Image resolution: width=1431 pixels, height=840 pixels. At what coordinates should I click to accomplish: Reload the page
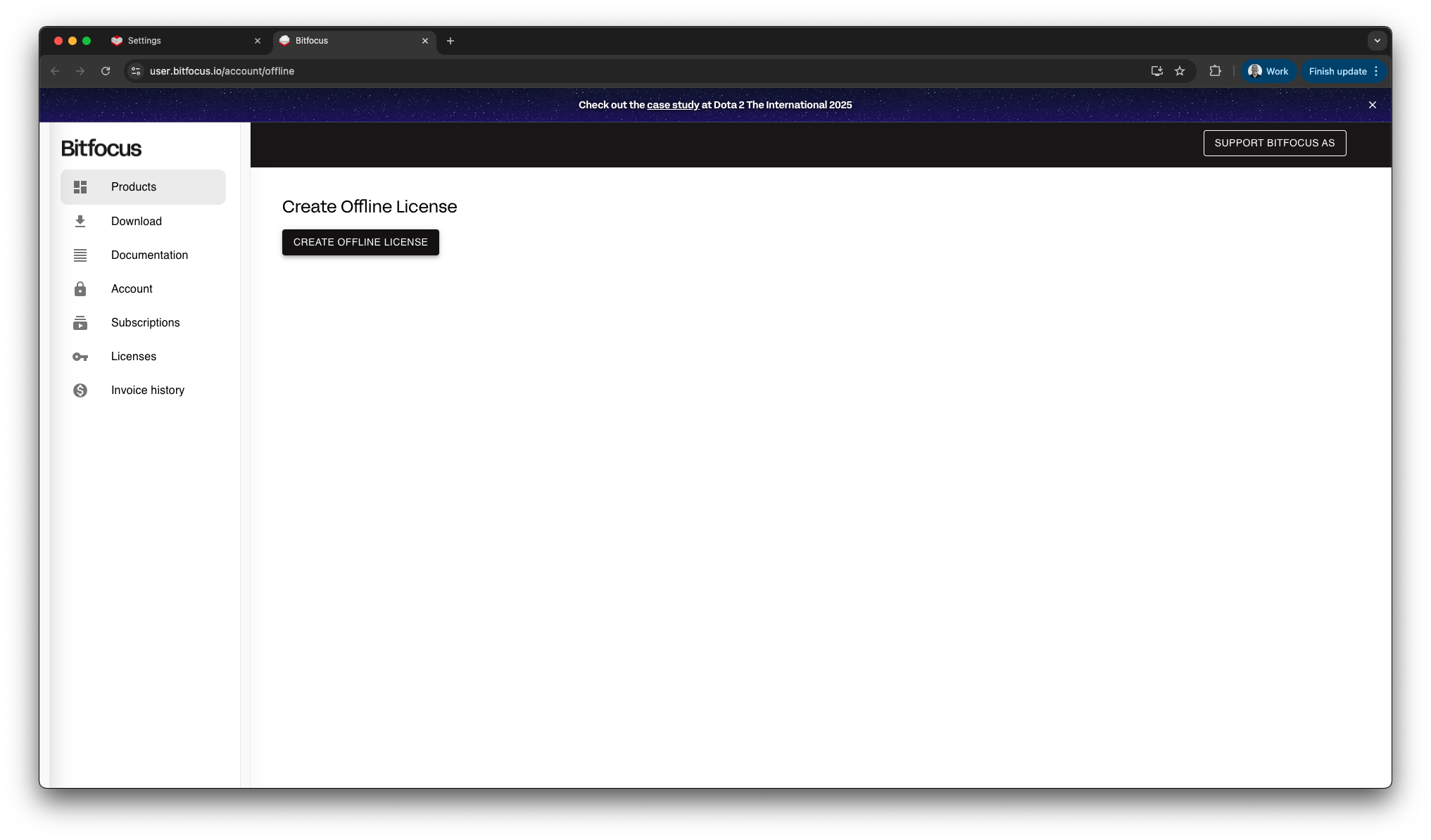pos(106,71)
